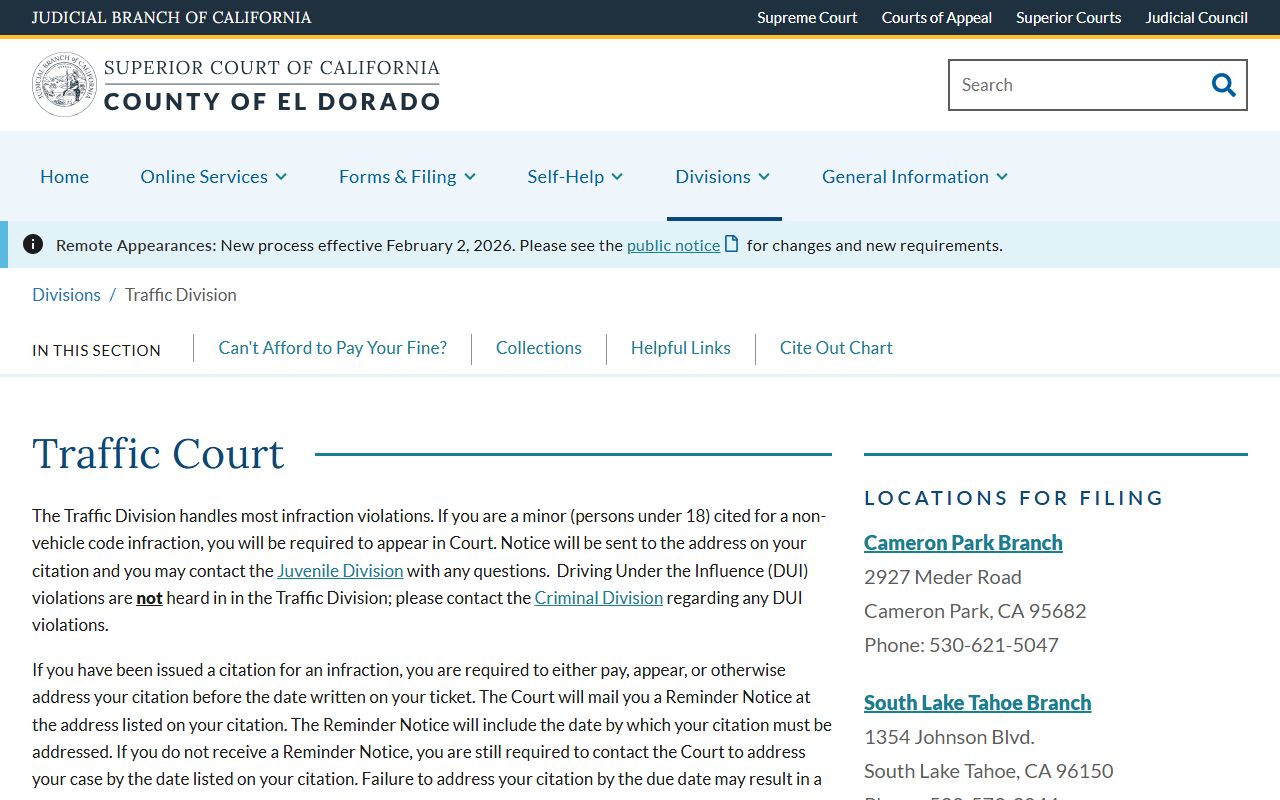
Task: Open the Cameron Park Branch link
Action: pyautogui.click(x=963, y=542)
